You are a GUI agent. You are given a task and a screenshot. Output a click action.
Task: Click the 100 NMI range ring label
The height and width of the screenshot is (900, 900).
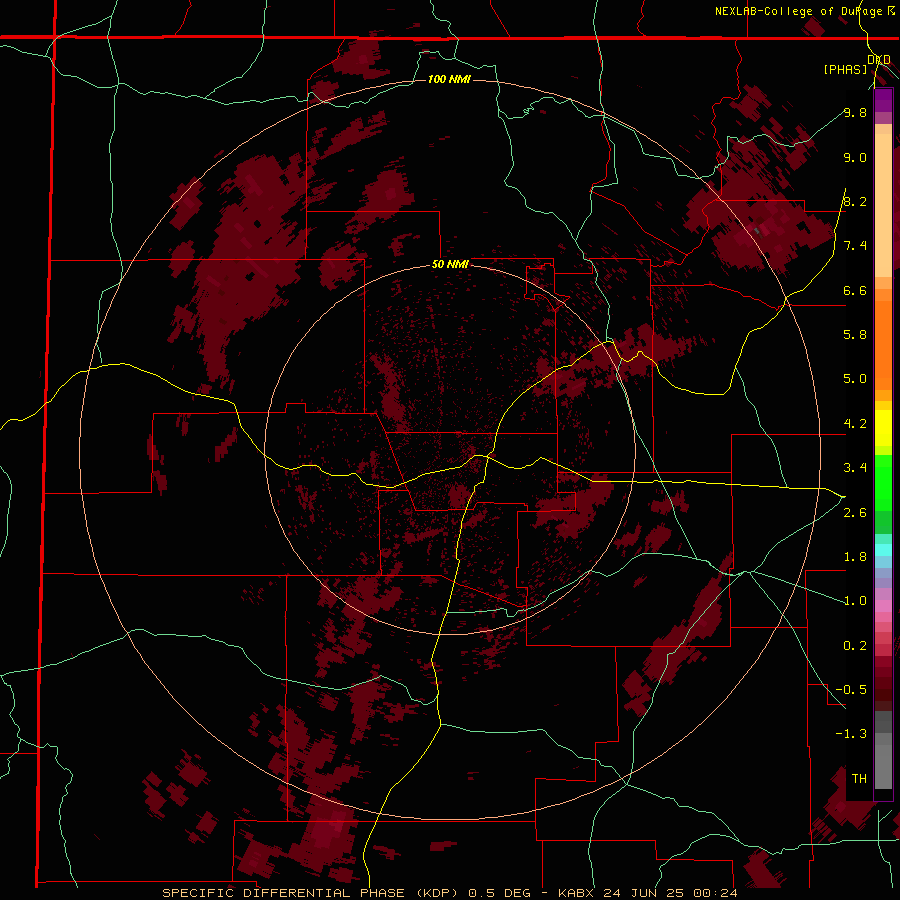click(x=449, y=79)
